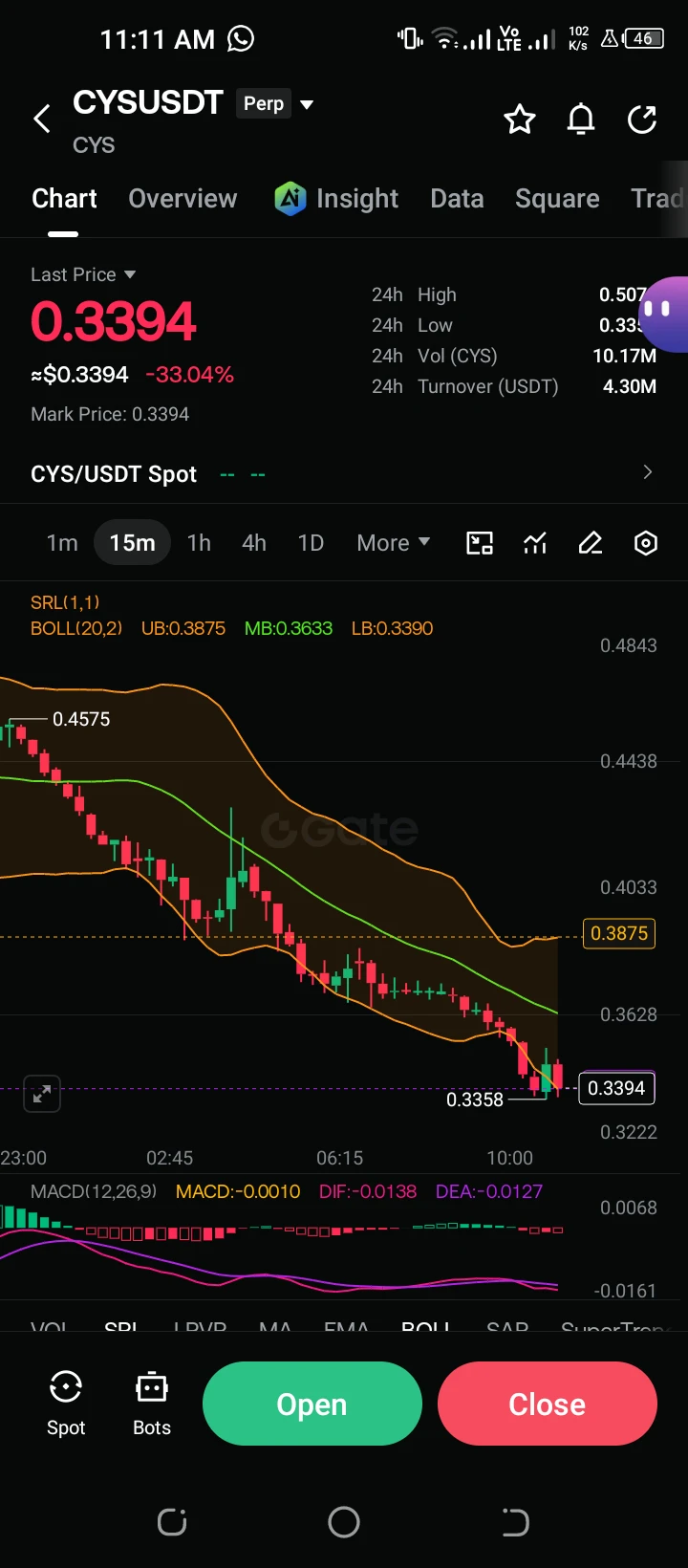The height and width of the screenshot is (1568, 688).
Task: Tap WhatsApp status bar icon
Action: pyautogui.click(x=241, y=38)
